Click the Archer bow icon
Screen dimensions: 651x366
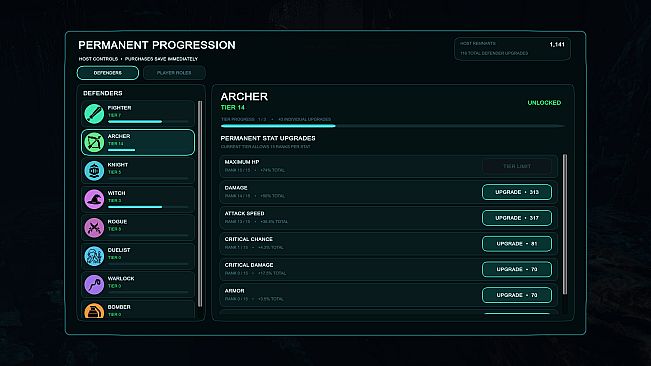click(x=94, y=142)
